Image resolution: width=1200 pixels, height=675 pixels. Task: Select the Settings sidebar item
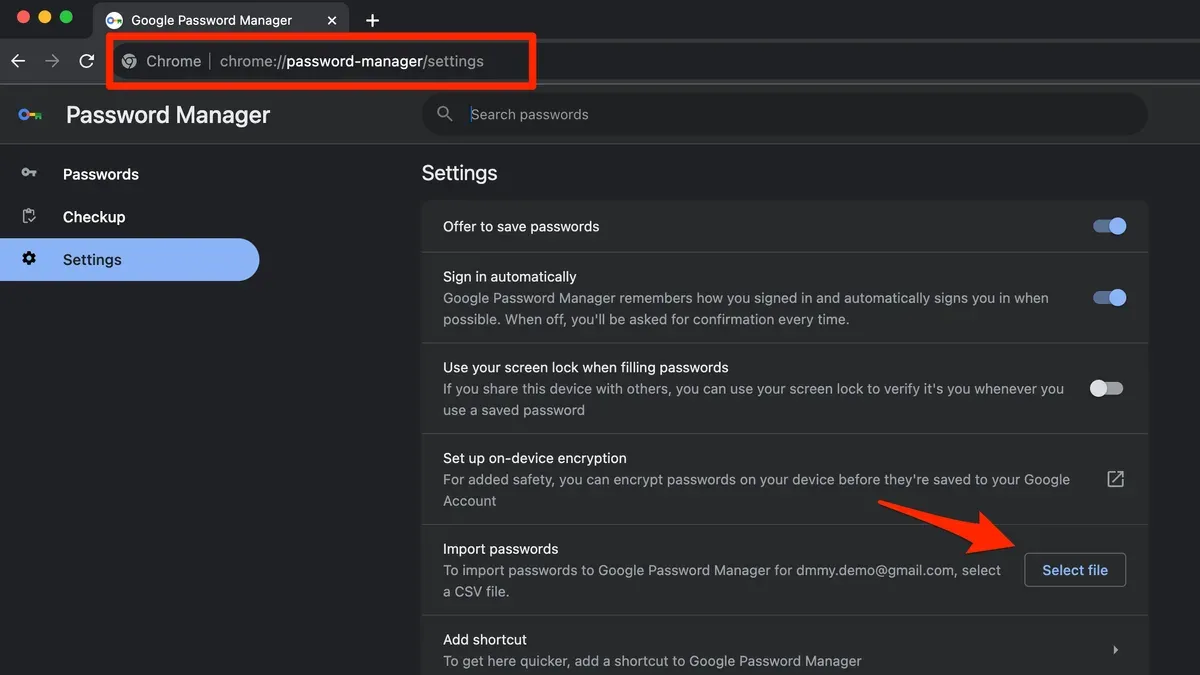click(130, 259)
